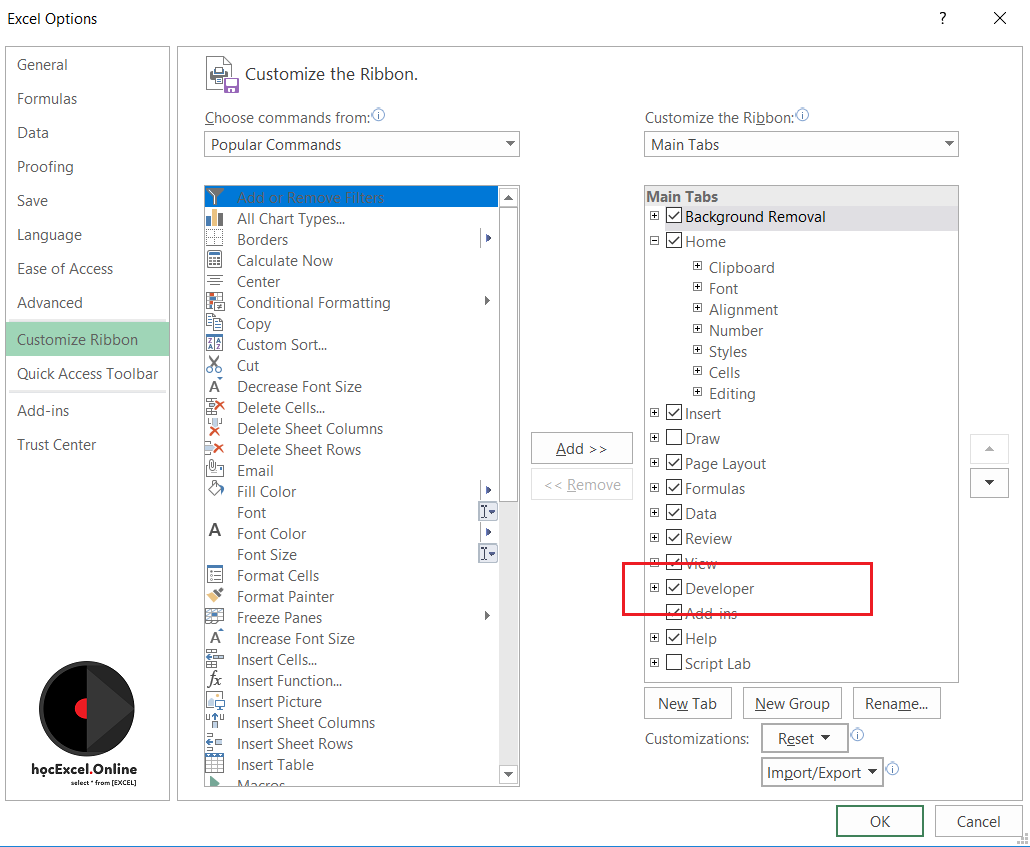The height and width of the screenshot is (847, 1030).
Task: Select the Copy command icon
Action: click(215, 323)
